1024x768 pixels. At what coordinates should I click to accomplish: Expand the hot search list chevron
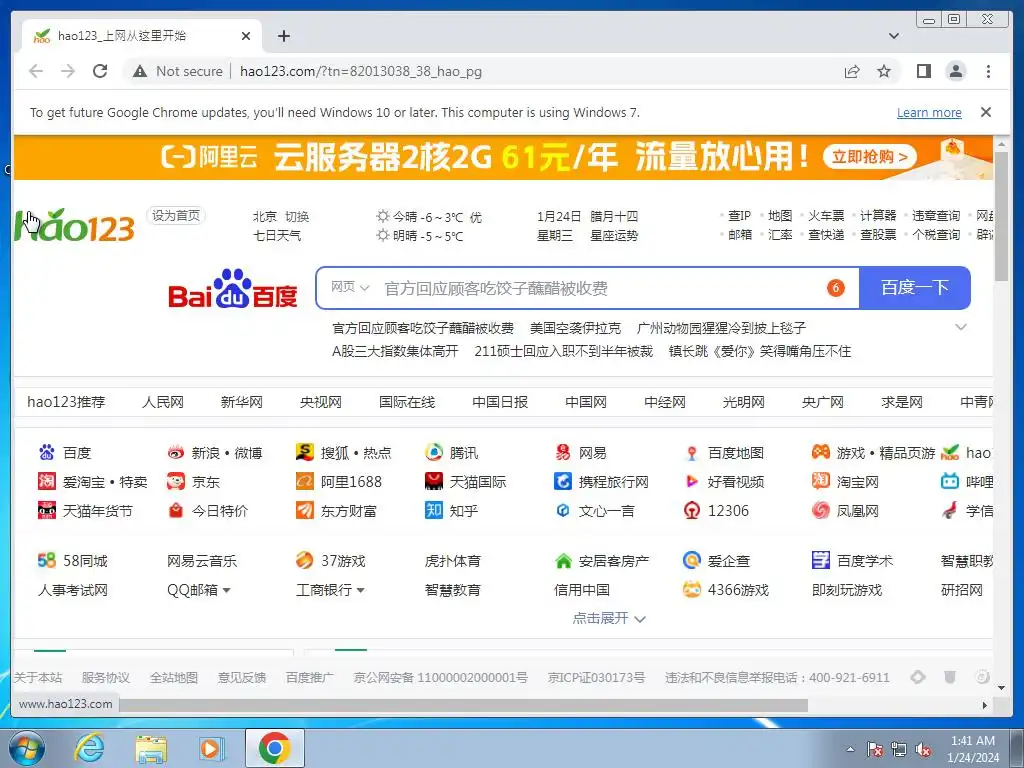[x=961, y=327]
